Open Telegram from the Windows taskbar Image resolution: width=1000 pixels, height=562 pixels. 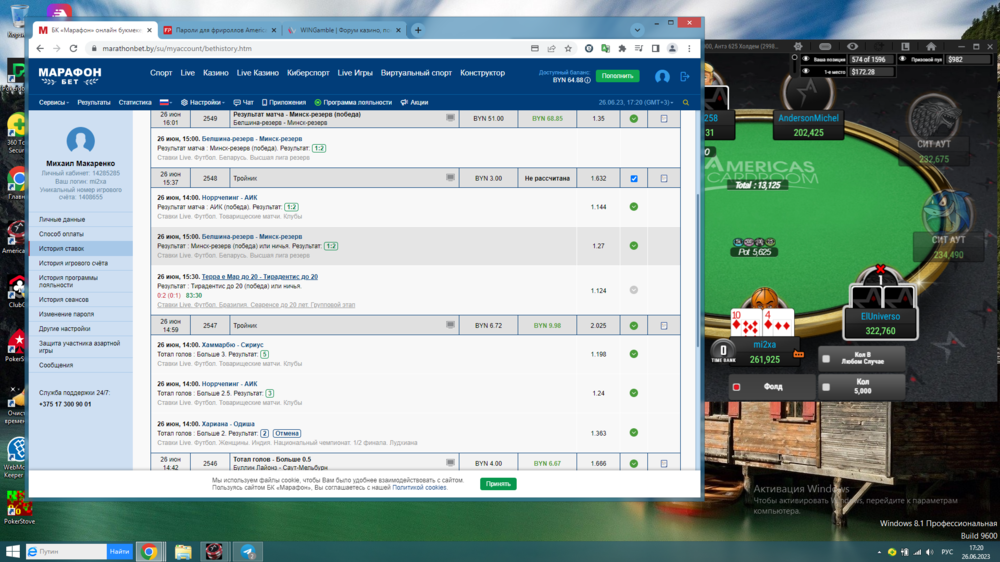point(248,551)
